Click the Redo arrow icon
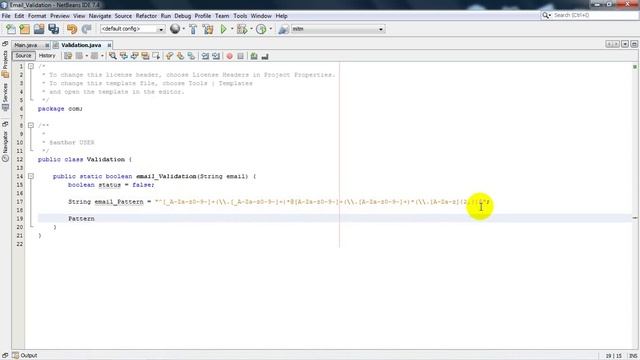The height and width of the screenshot is (360, 640). tap(86, 29)
